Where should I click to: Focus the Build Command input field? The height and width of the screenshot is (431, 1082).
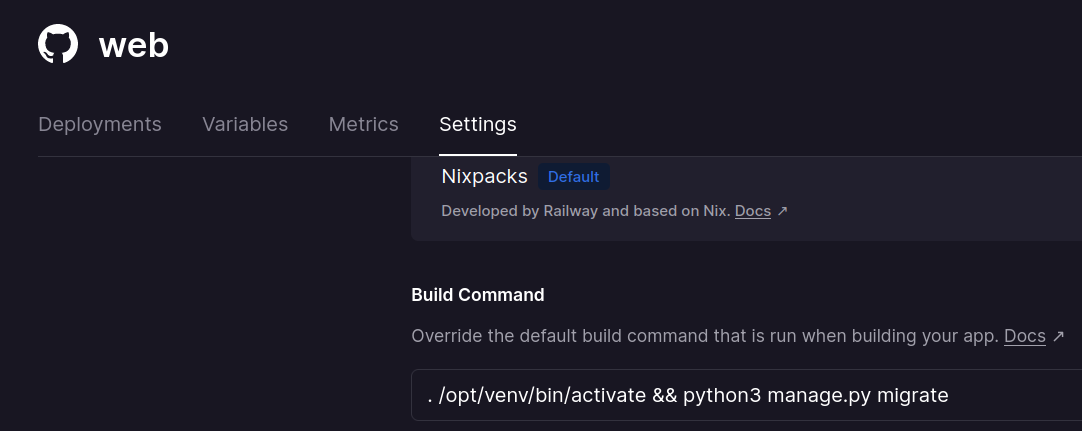[747, 395]
